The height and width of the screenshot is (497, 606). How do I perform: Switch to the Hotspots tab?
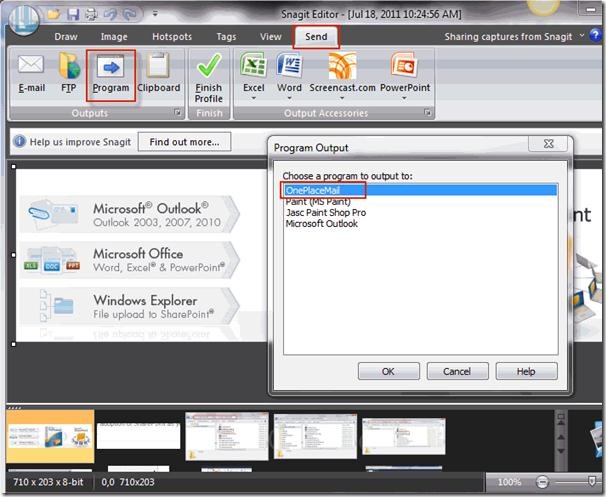click(x=172, y=37)
